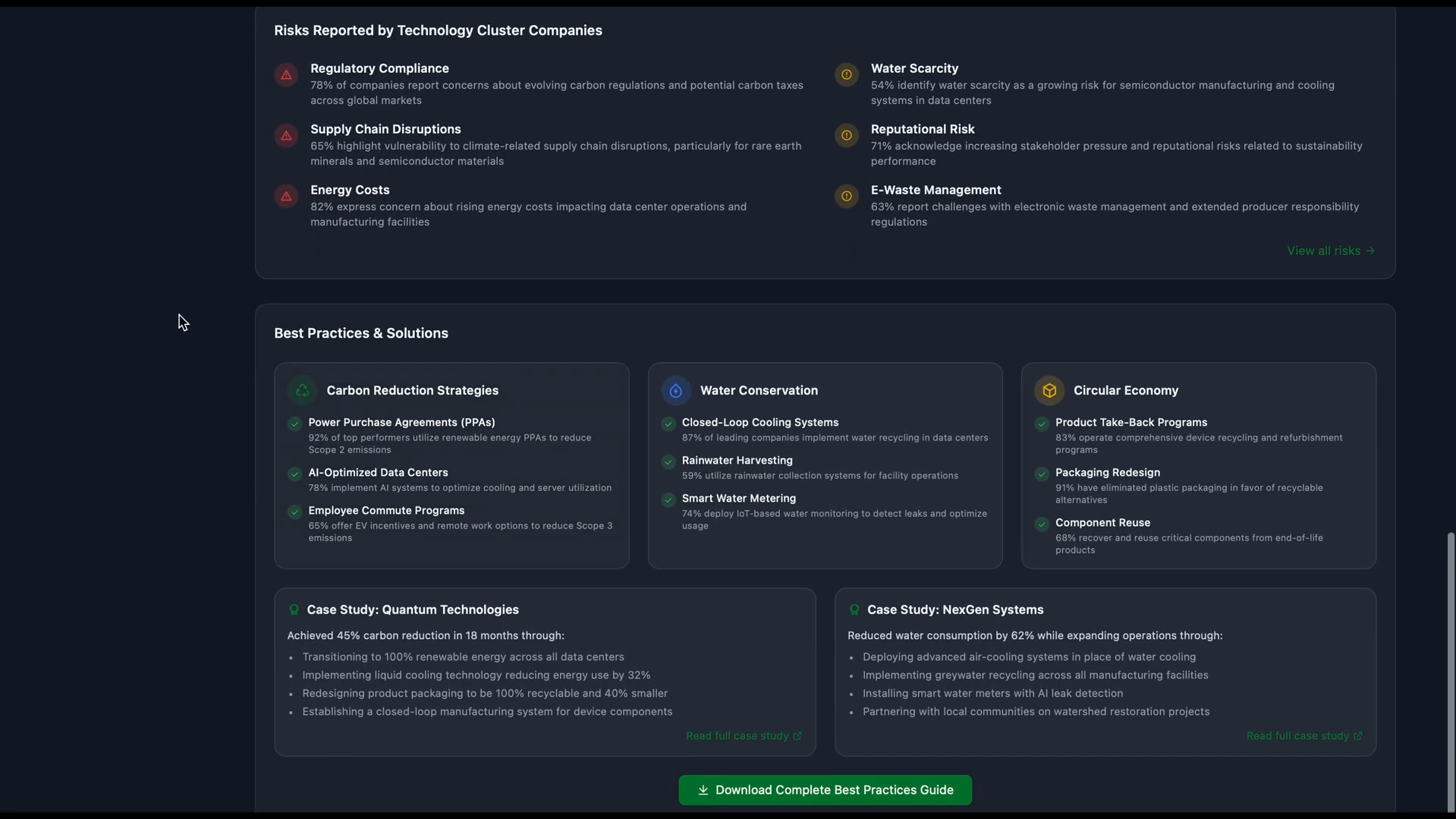Screen dimensions: 1456x819
Task: Click the checkmark beside Rainwater Harvesting
Action: (668, 461)
